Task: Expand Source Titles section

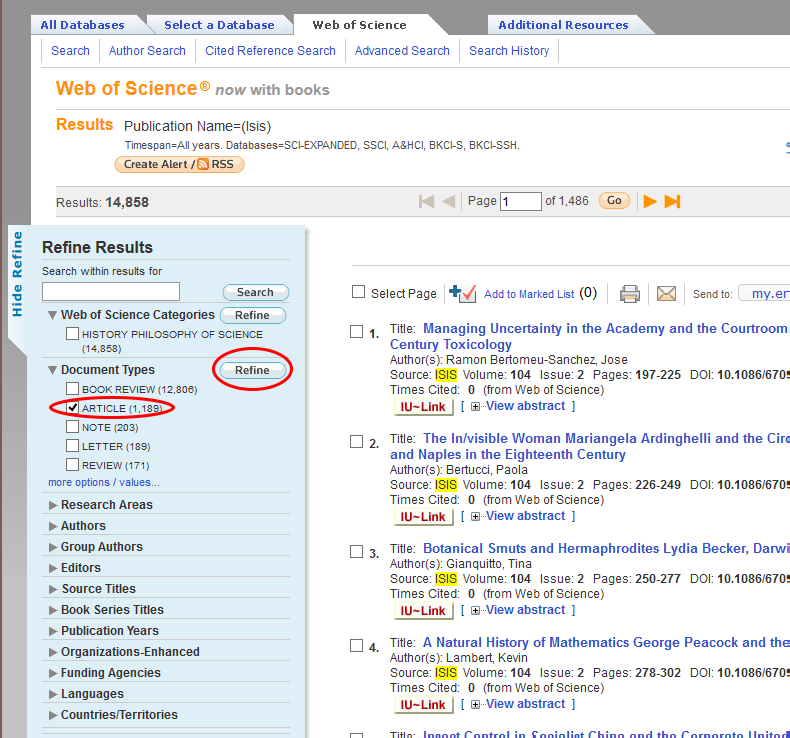Action: click(x=52, y=589)
